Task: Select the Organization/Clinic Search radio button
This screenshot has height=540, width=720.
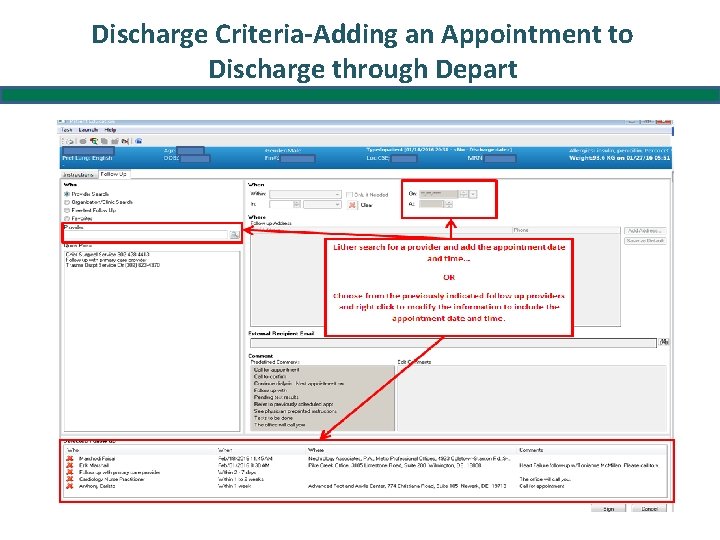Action: [67, 202]
